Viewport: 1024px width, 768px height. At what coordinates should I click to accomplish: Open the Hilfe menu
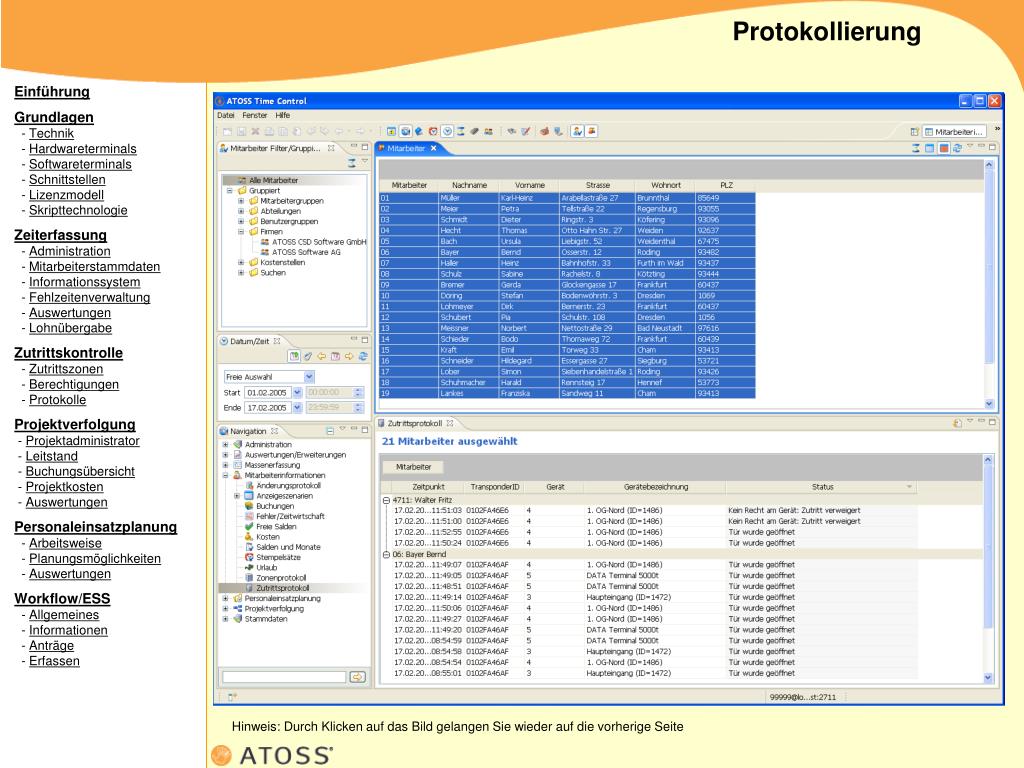coord(283,116)
